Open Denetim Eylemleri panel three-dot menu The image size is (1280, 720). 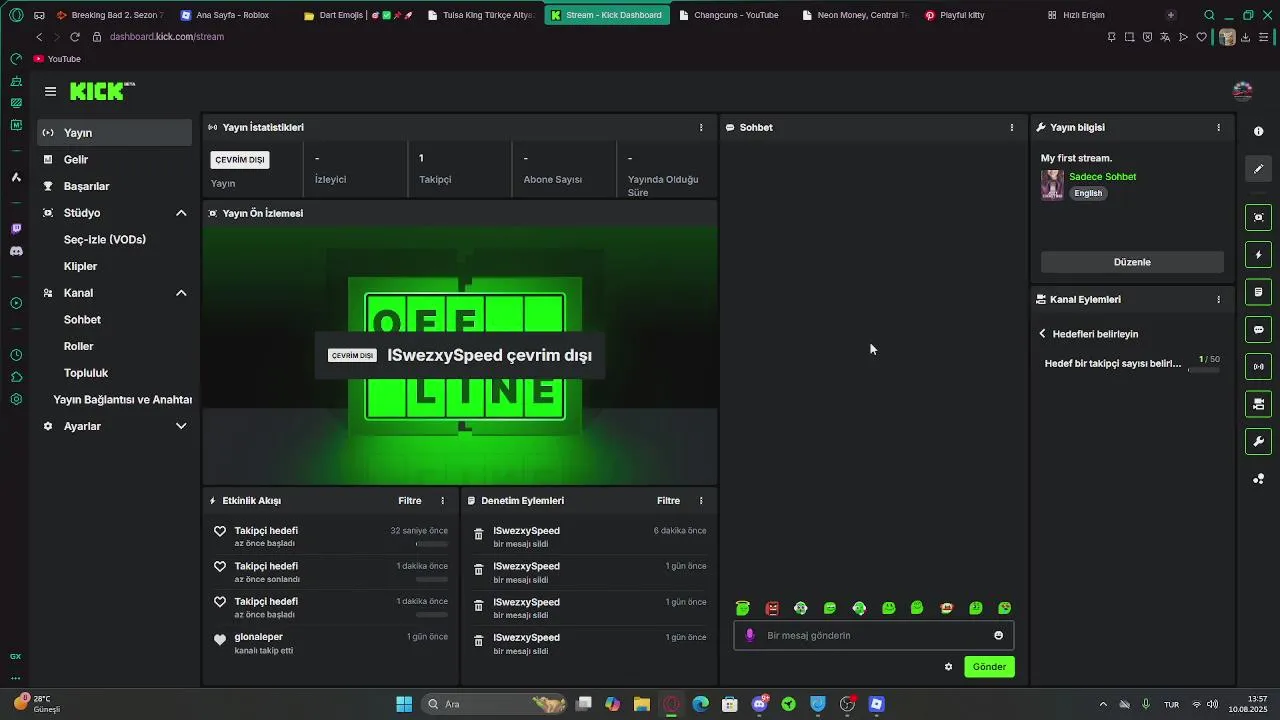tap(701, 500)
